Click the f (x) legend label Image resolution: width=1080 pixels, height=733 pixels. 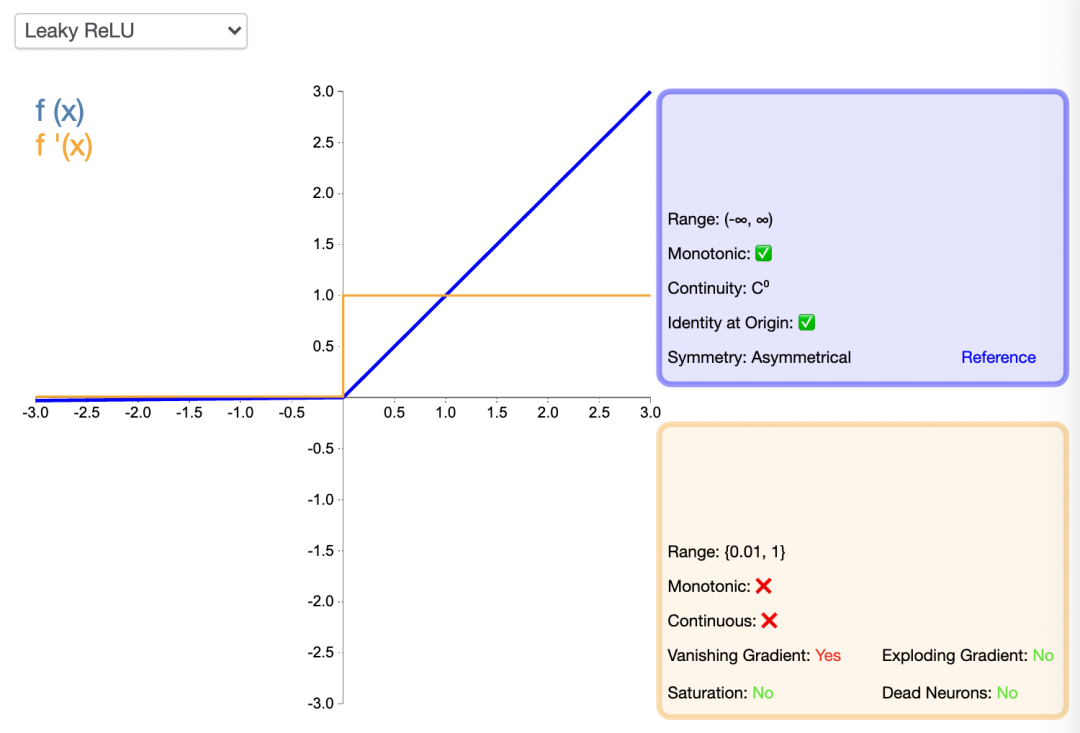point(60,111)
